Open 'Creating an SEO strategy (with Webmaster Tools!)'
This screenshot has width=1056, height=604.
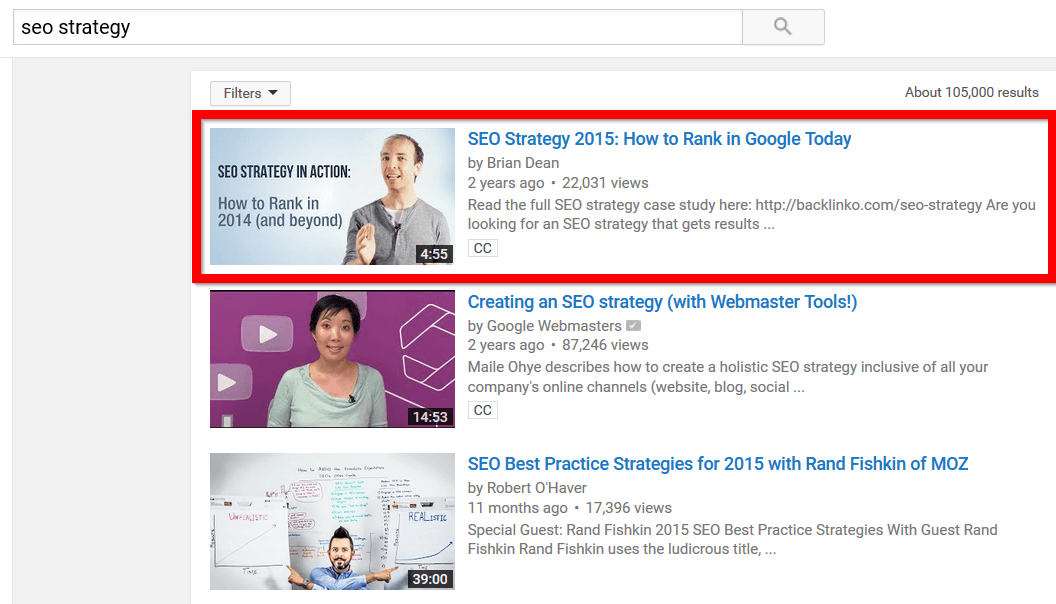coord(662,302)
